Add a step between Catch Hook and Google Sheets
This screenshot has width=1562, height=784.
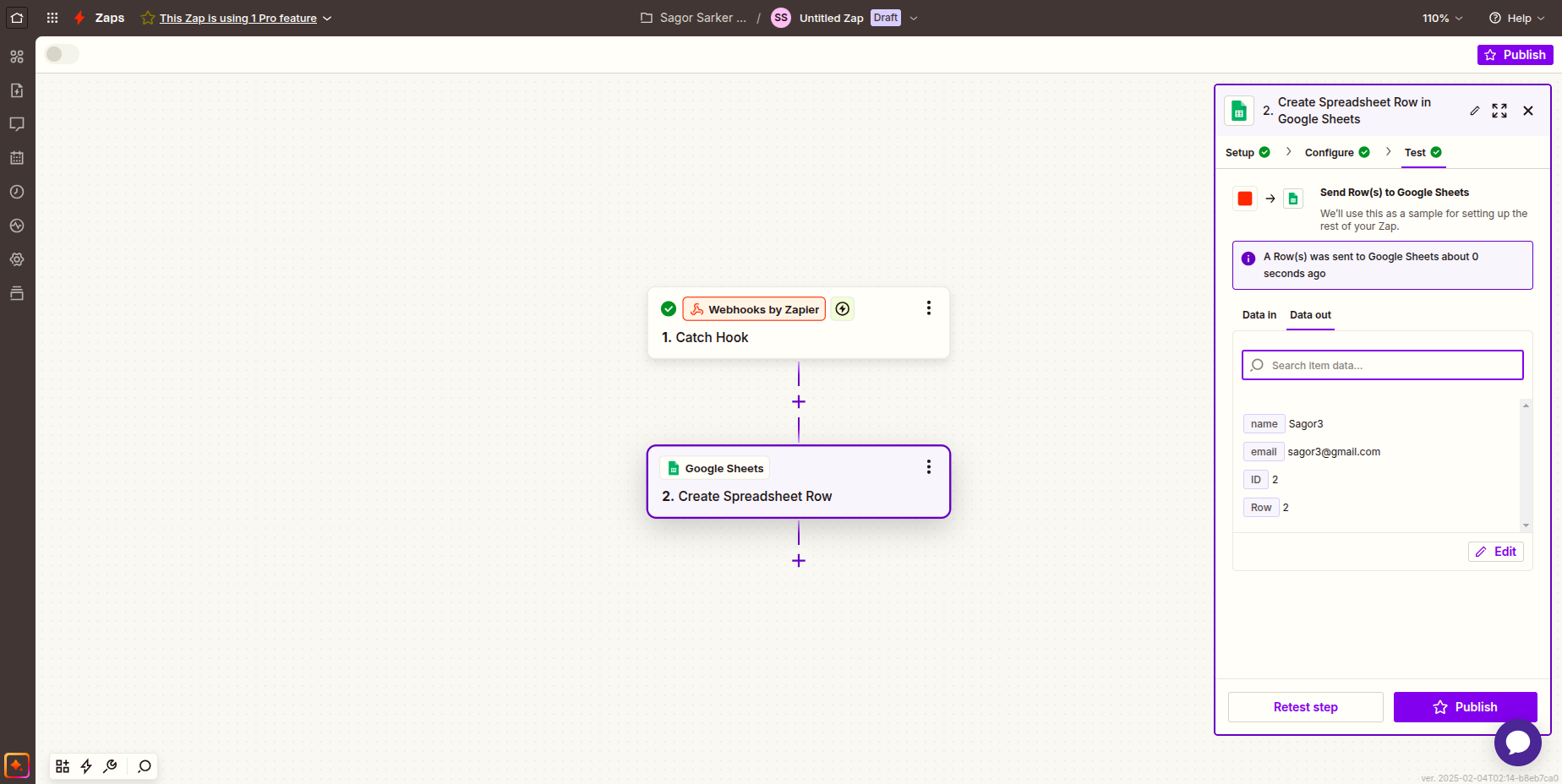click(x=799, y=402)
